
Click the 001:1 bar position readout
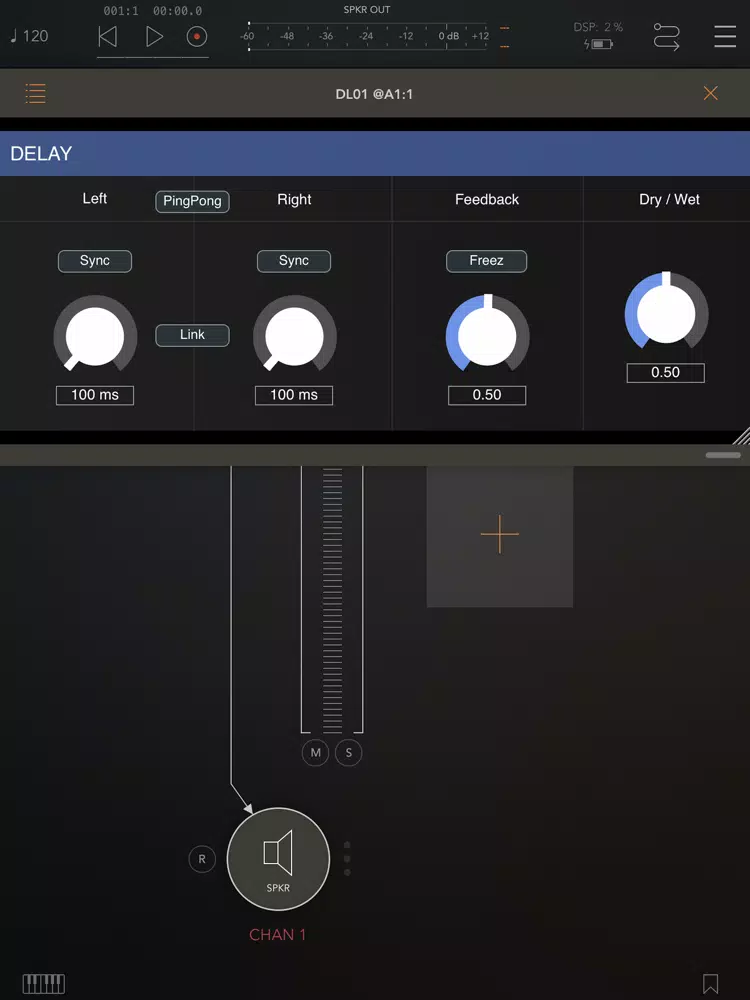[x=121, y=11]
